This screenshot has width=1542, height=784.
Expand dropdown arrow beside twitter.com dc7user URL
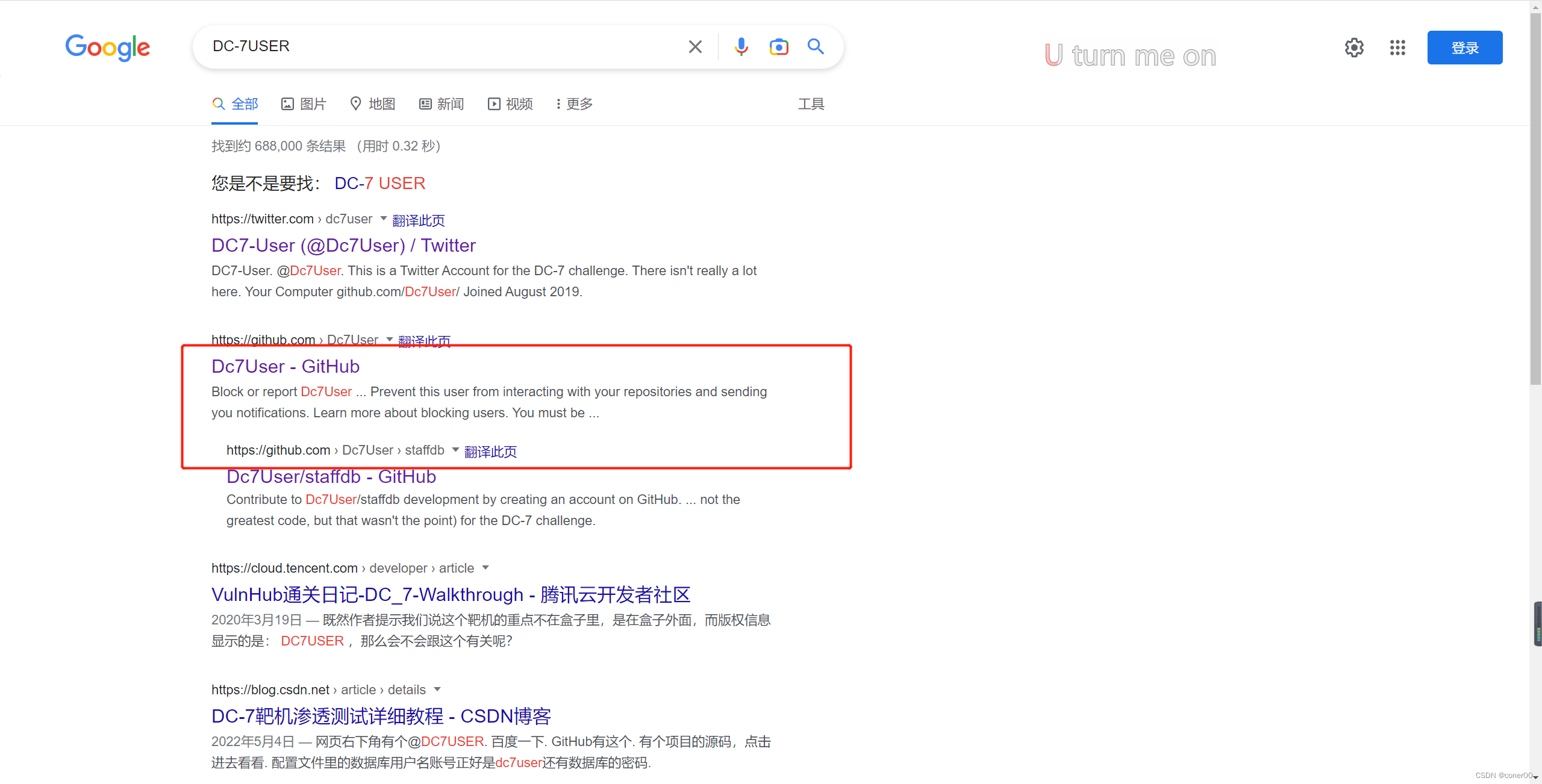click(x=383, y=218)
